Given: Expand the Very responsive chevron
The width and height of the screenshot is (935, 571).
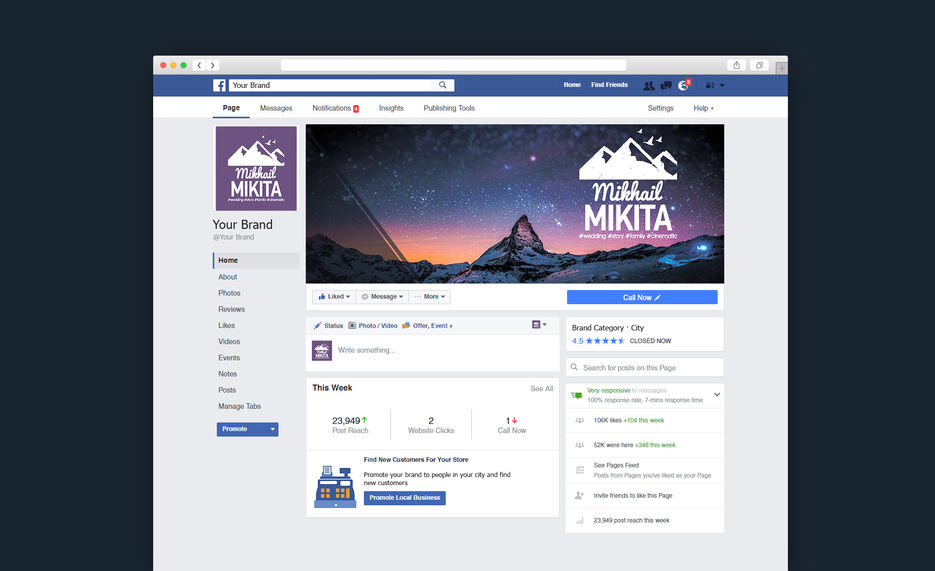Looking at the screenshot, I should (717, 395).
